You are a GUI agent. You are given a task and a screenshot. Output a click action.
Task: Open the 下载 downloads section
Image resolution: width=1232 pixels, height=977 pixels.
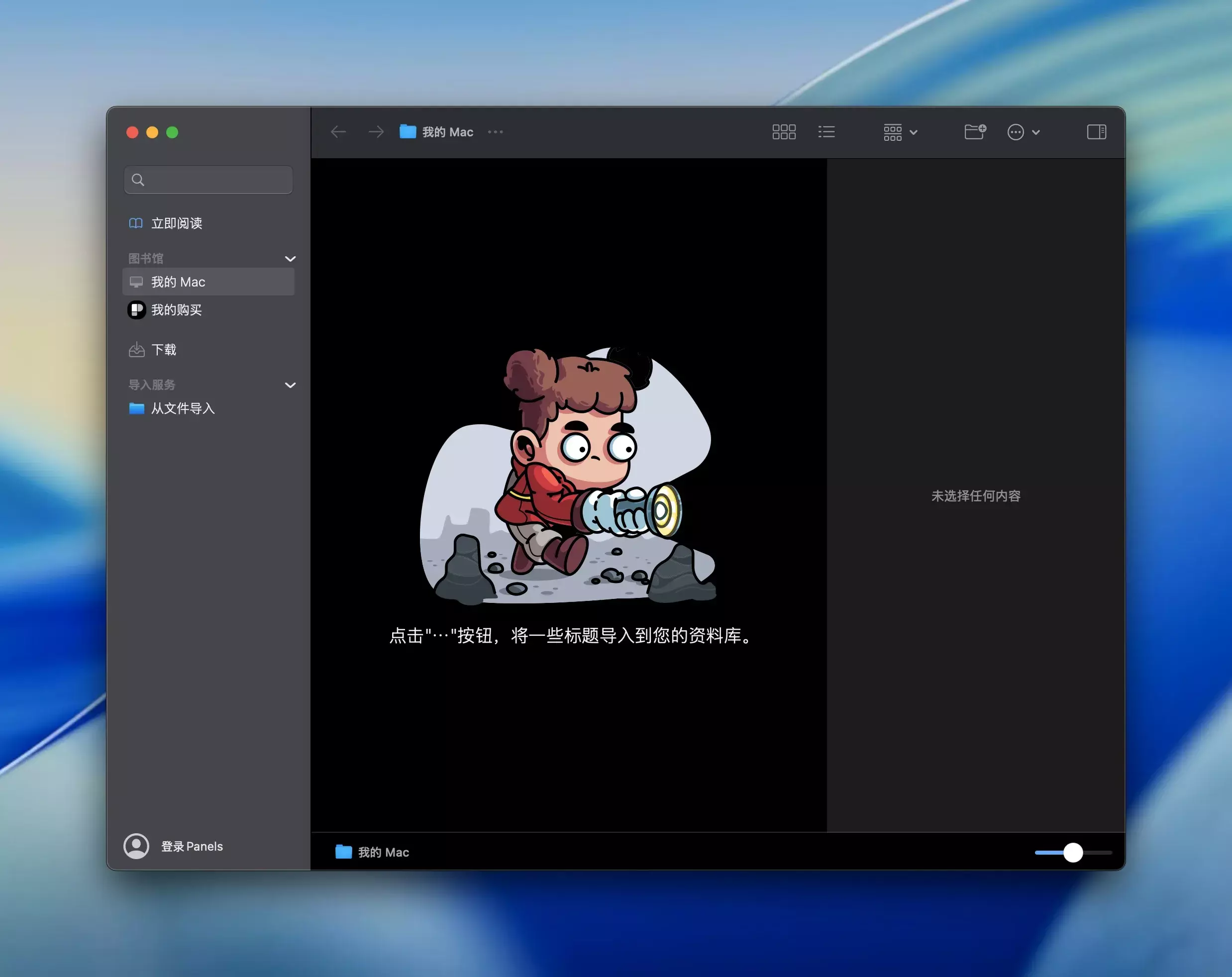(163, 350)
